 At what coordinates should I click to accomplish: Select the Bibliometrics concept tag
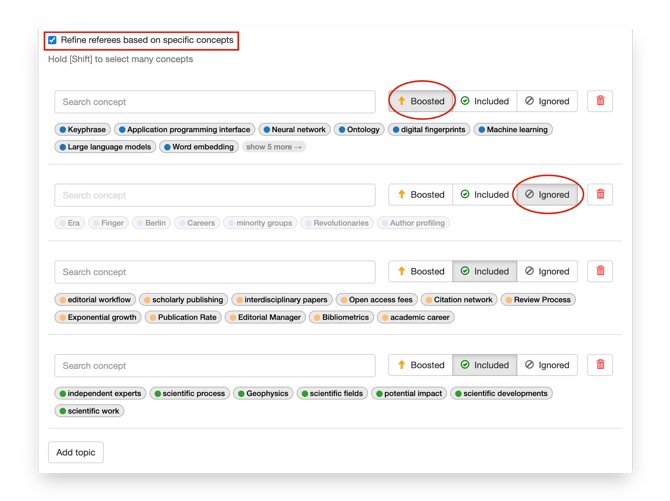[341, 318]
